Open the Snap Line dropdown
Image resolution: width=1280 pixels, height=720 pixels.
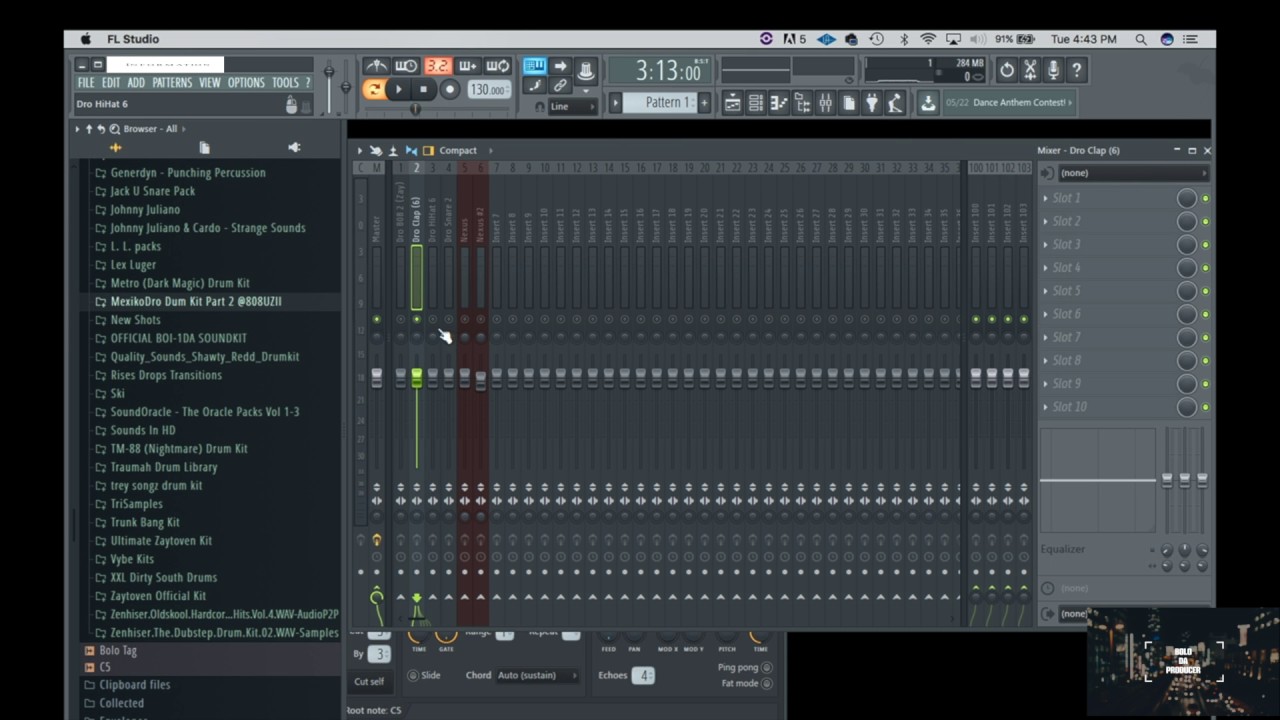pyautogui.click(x=572, y=107)
